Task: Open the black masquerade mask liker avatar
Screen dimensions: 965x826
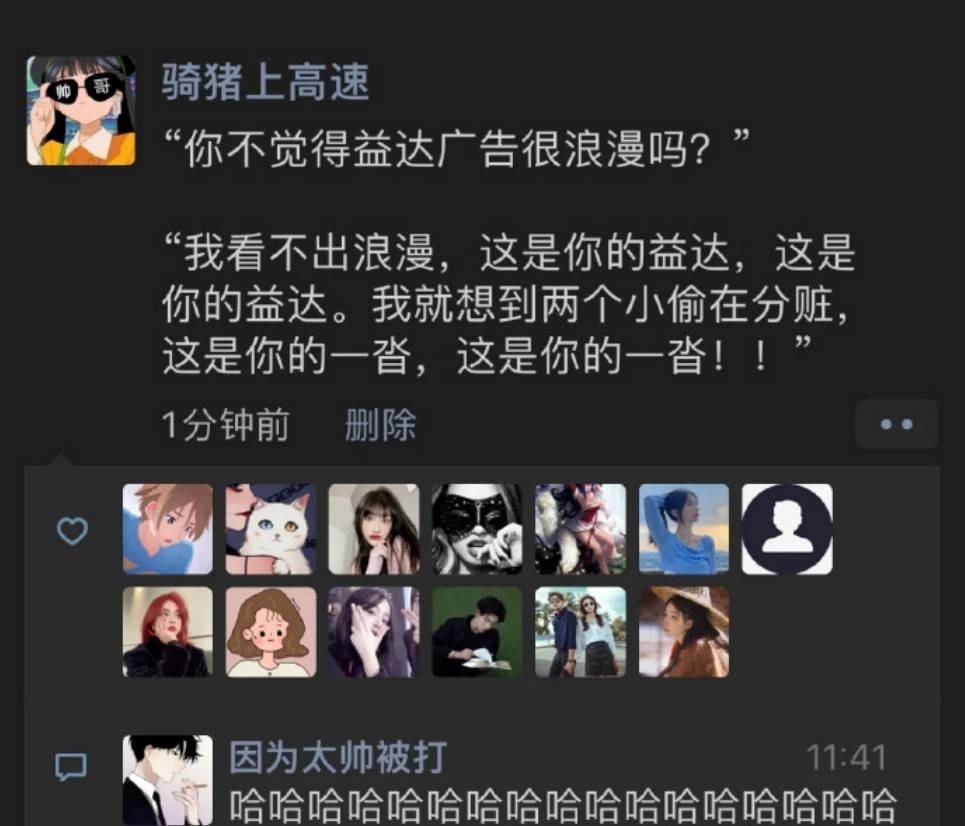Action: coord(477,529)
